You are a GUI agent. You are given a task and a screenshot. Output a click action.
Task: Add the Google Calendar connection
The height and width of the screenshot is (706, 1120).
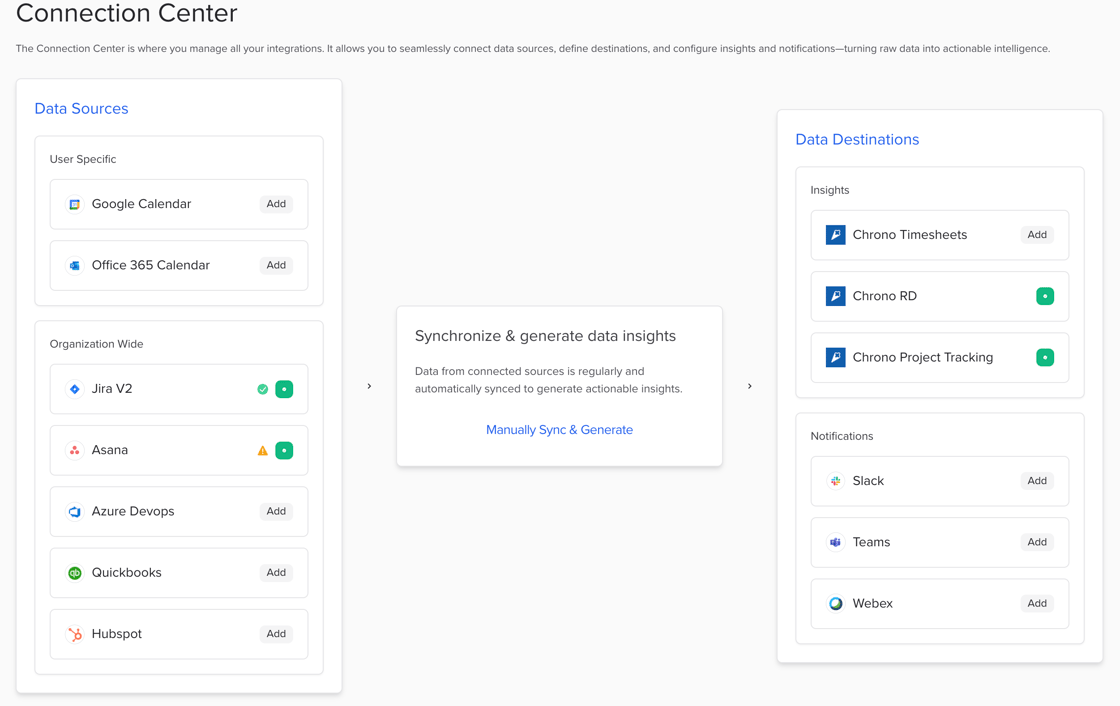click(x=276, y=204)
